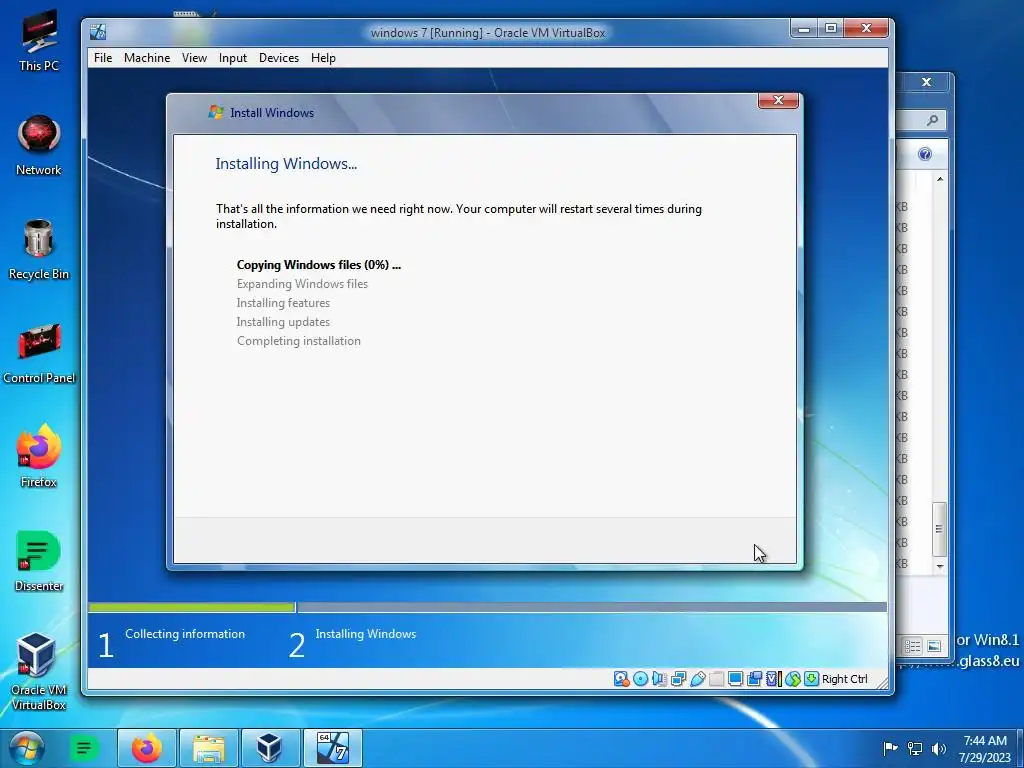Open the Recycle Bin desktop icon
1024x768 pixels.
39,249
